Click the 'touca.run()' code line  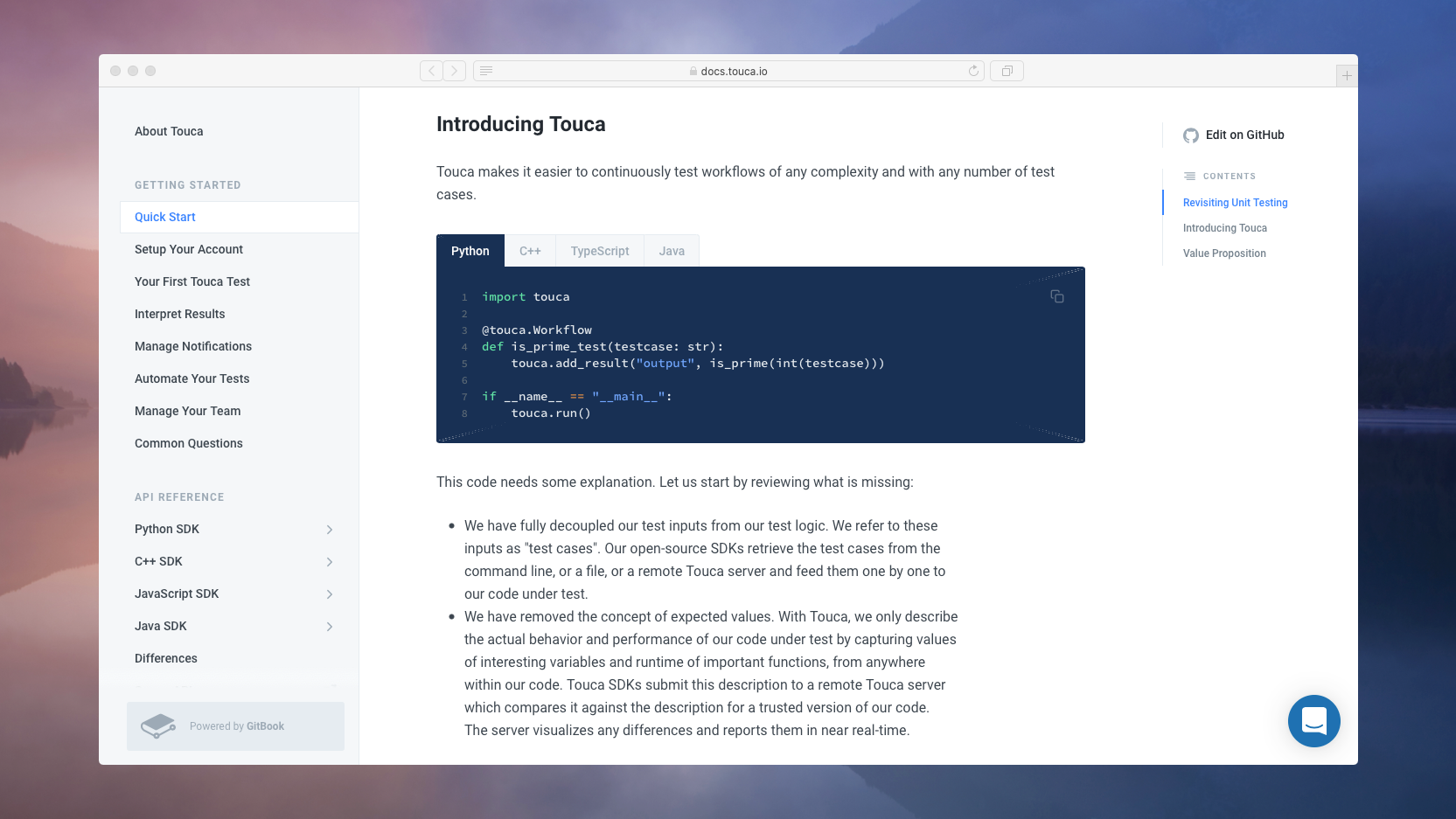point(551,413)
